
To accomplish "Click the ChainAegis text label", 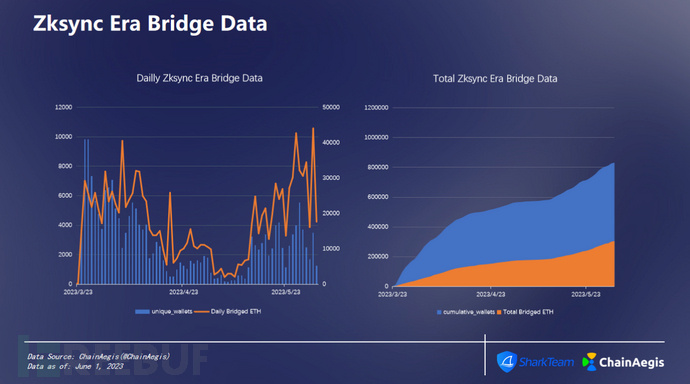I will pyautogui.click(x=631, y=362).
